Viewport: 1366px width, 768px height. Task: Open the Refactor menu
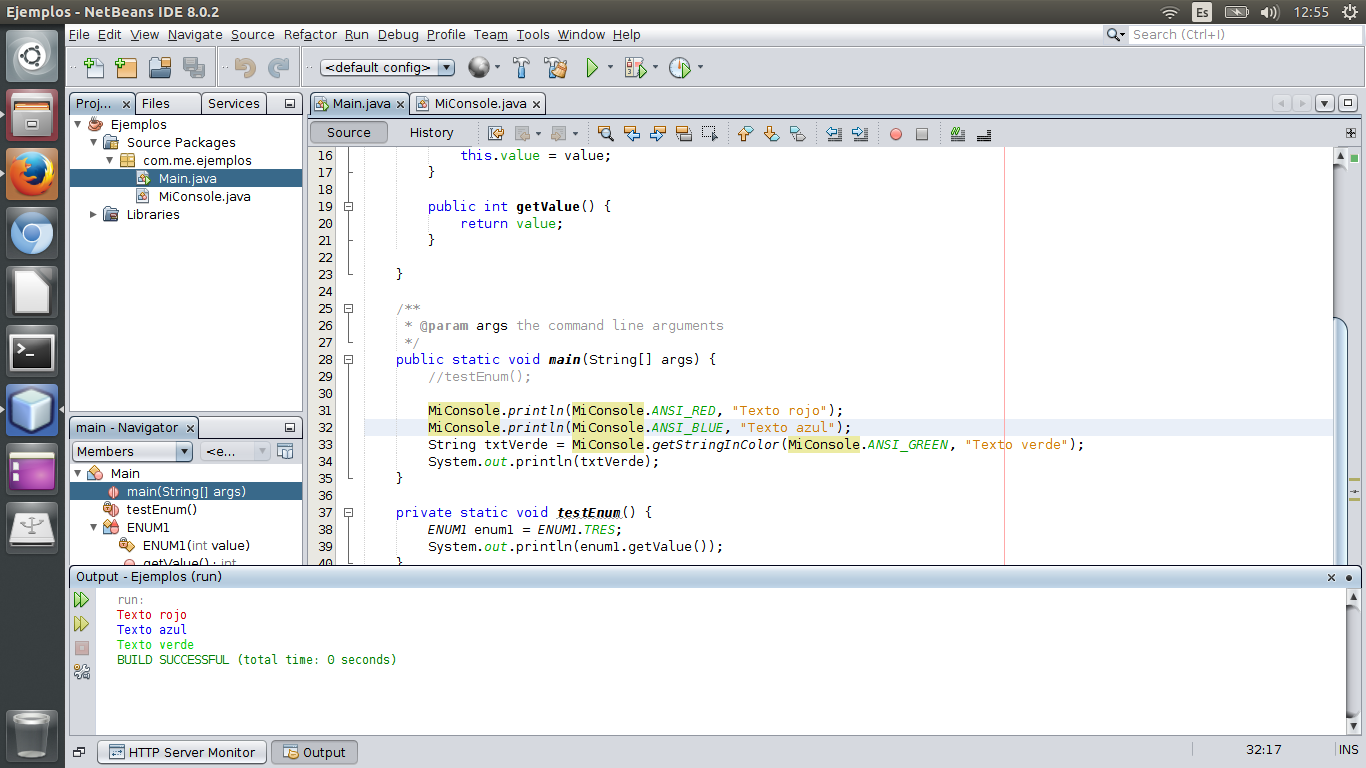[x=311, y=34]
